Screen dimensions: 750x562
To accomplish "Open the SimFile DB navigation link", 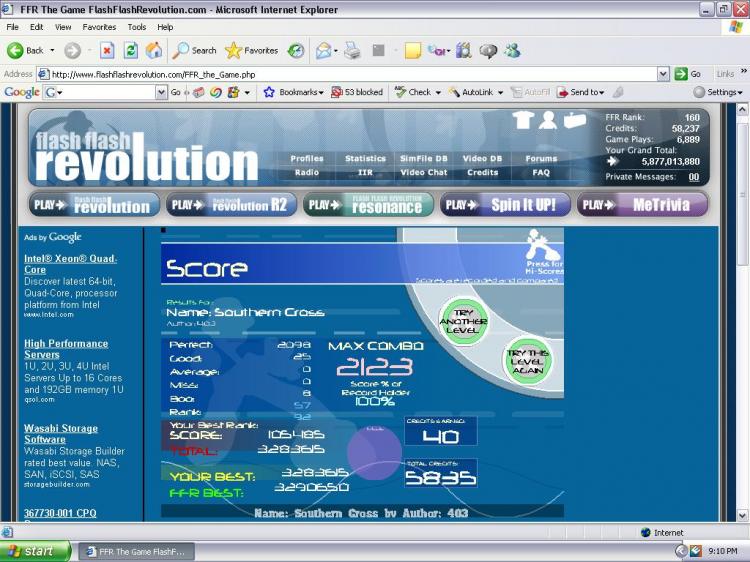I will point(424,158).
